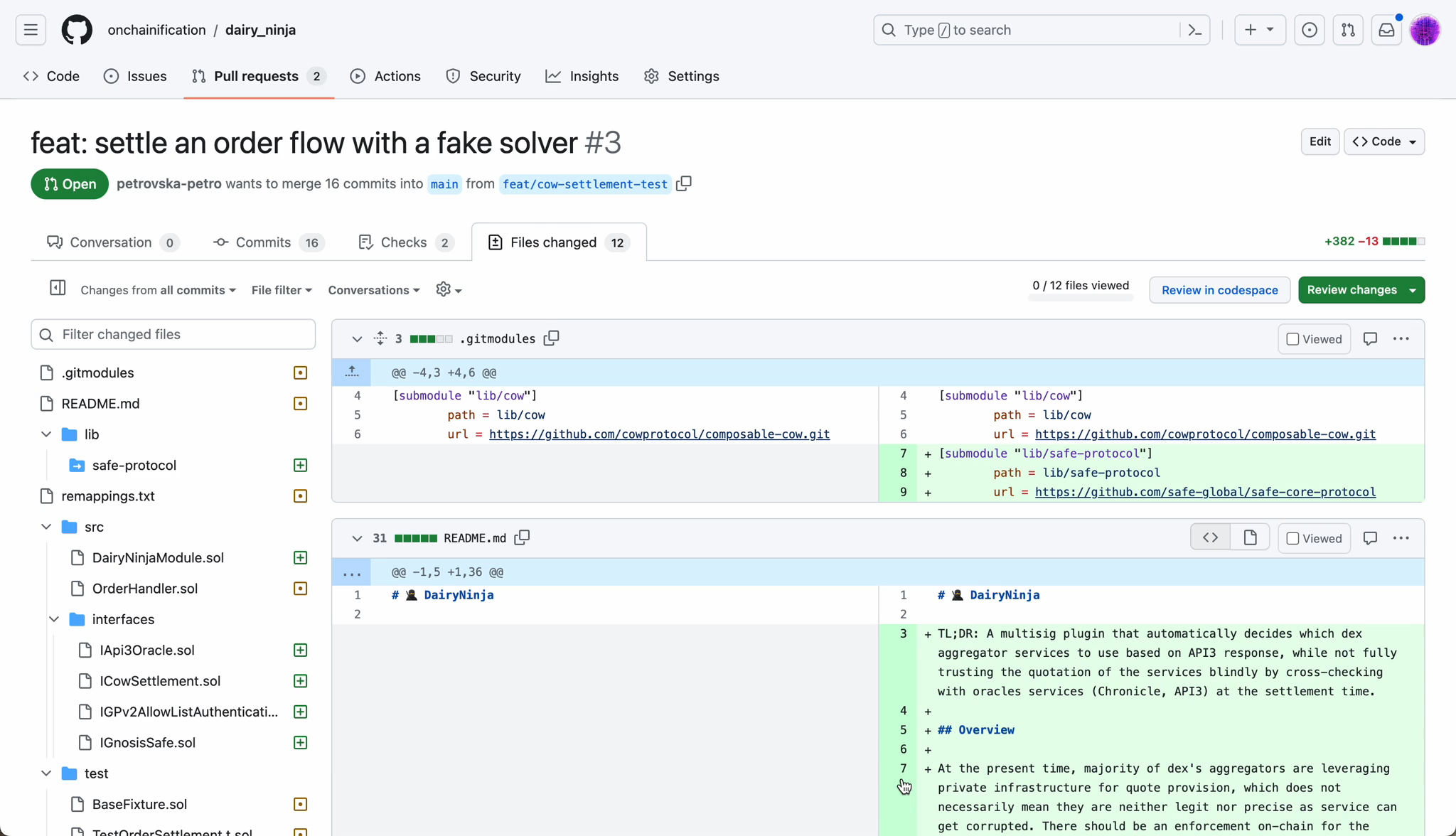1456x836 pixels.
Task: Open the command palette icon
Action: [1195, 30]
